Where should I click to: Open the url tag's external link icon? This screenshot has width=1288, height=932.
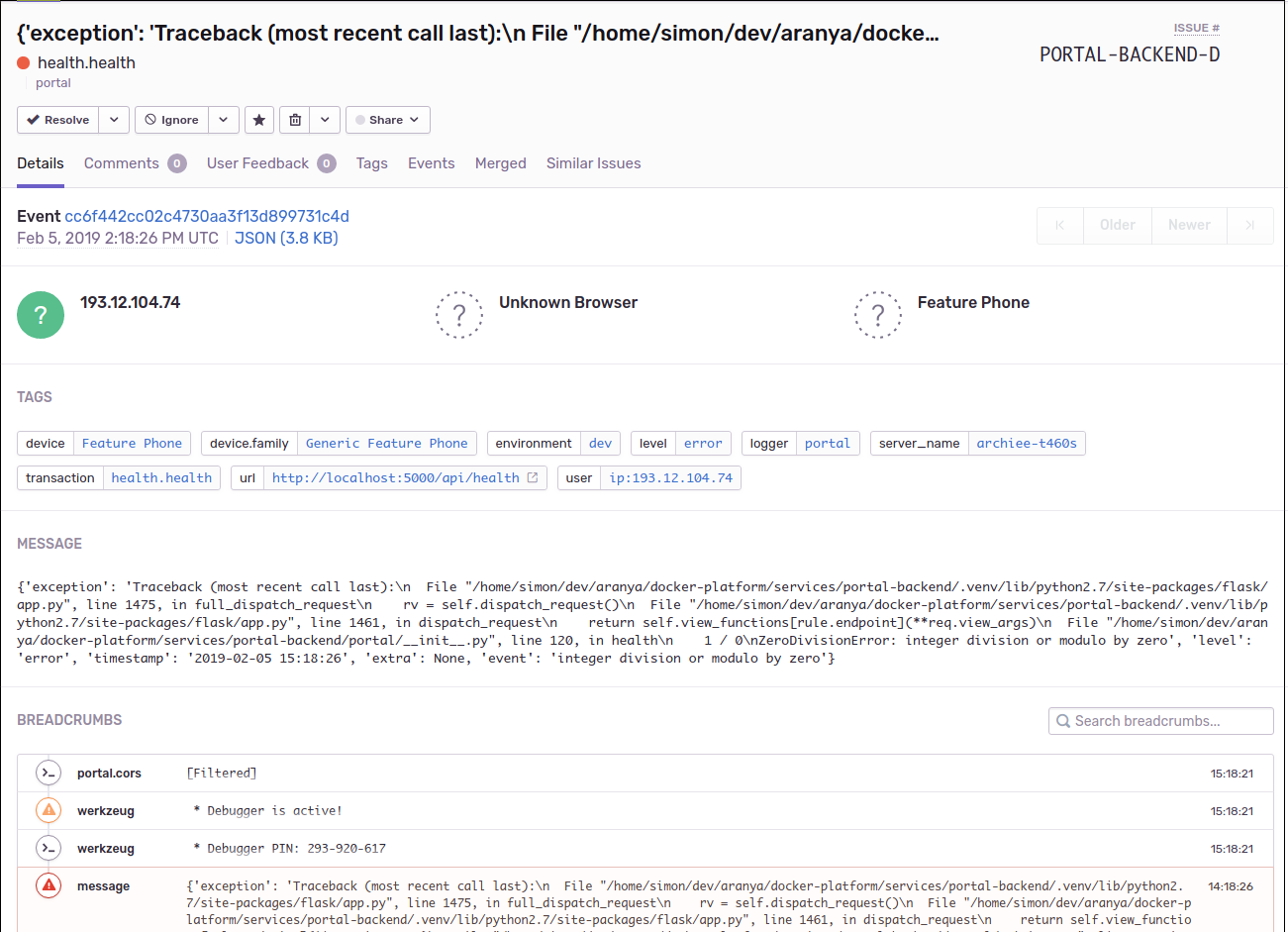pos(533,477)
